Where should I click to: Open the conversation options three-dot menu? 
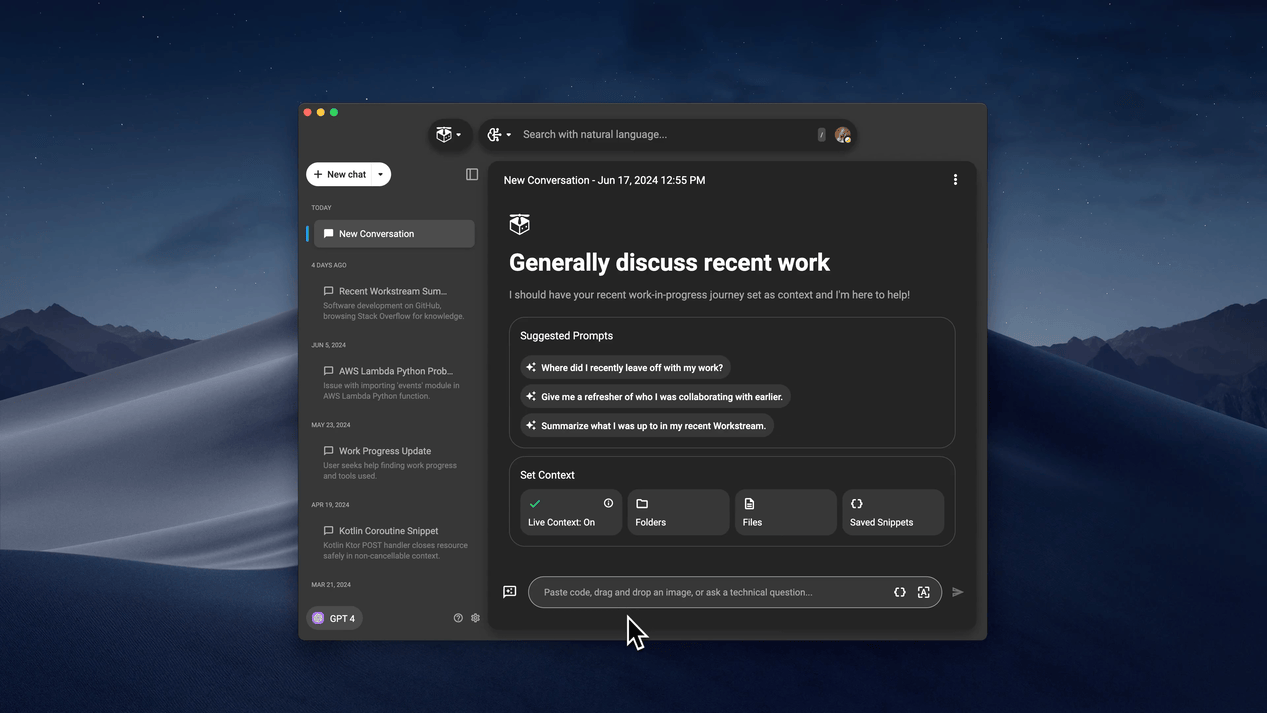coord(955,180)
